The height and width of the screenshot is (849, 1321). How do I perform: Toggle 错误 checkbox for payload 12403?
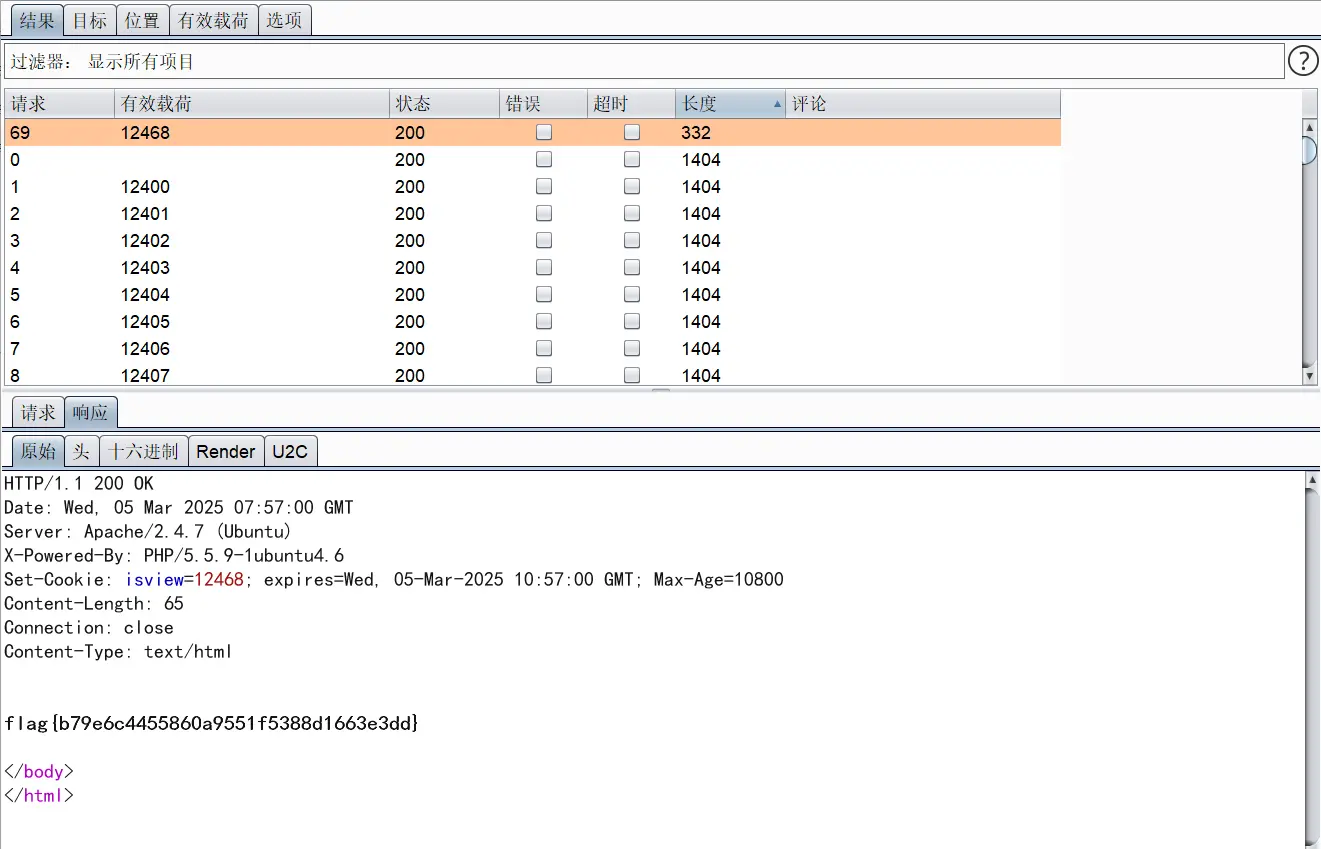(544, 268)
